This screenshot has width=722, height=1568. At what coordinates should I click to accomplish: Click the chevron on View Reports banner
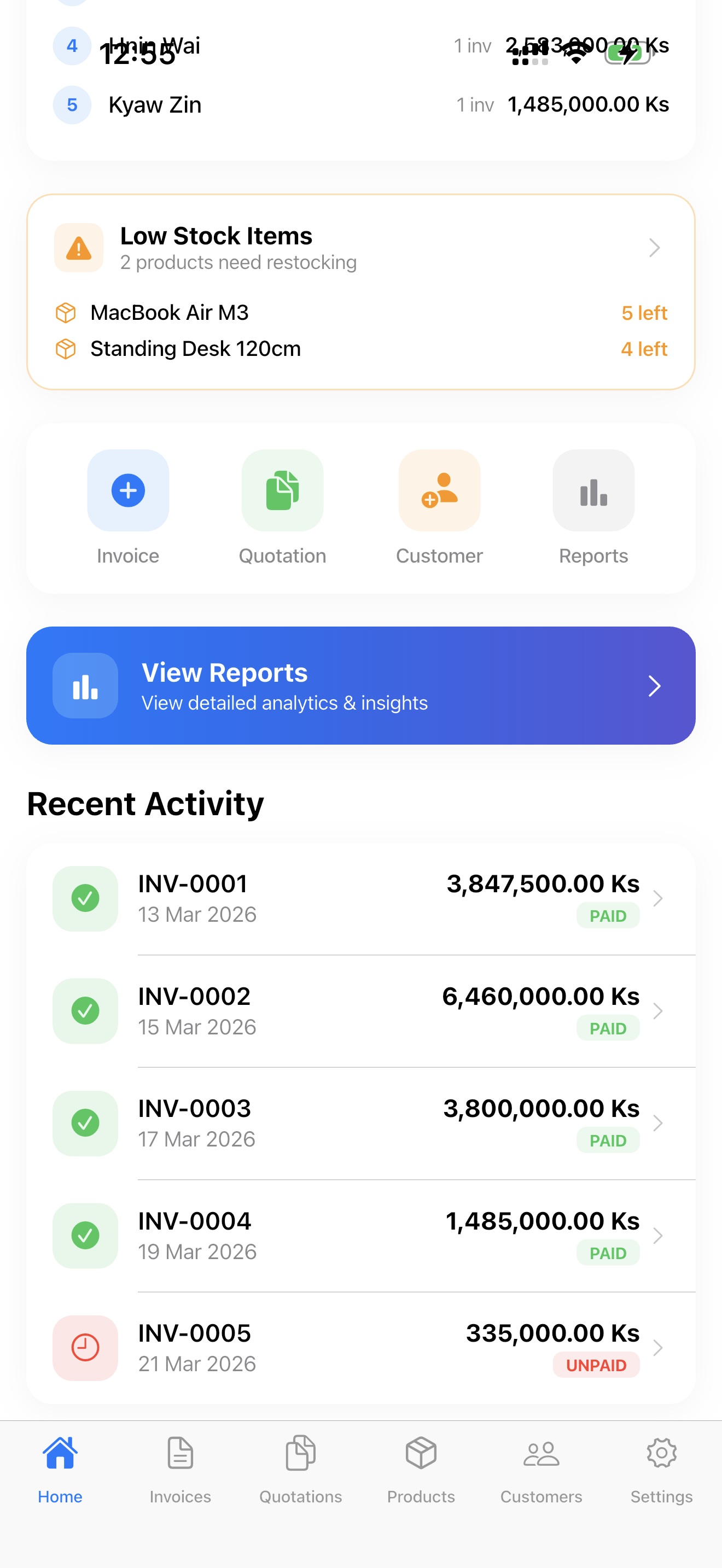click(654, 686)
